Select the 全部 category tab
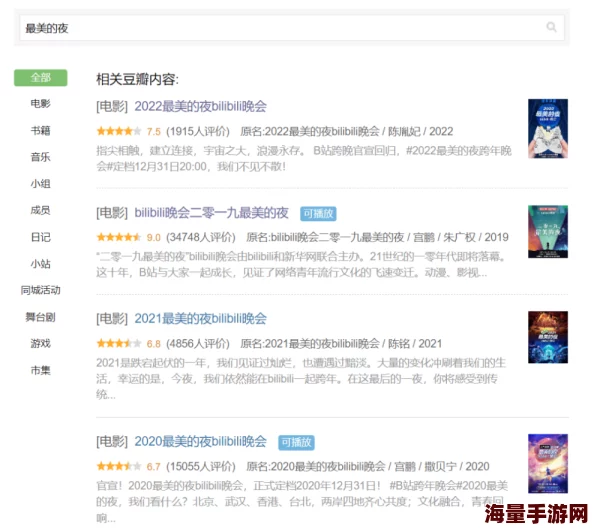This screenshot has height=532, width=594. (x=41, y=78)
